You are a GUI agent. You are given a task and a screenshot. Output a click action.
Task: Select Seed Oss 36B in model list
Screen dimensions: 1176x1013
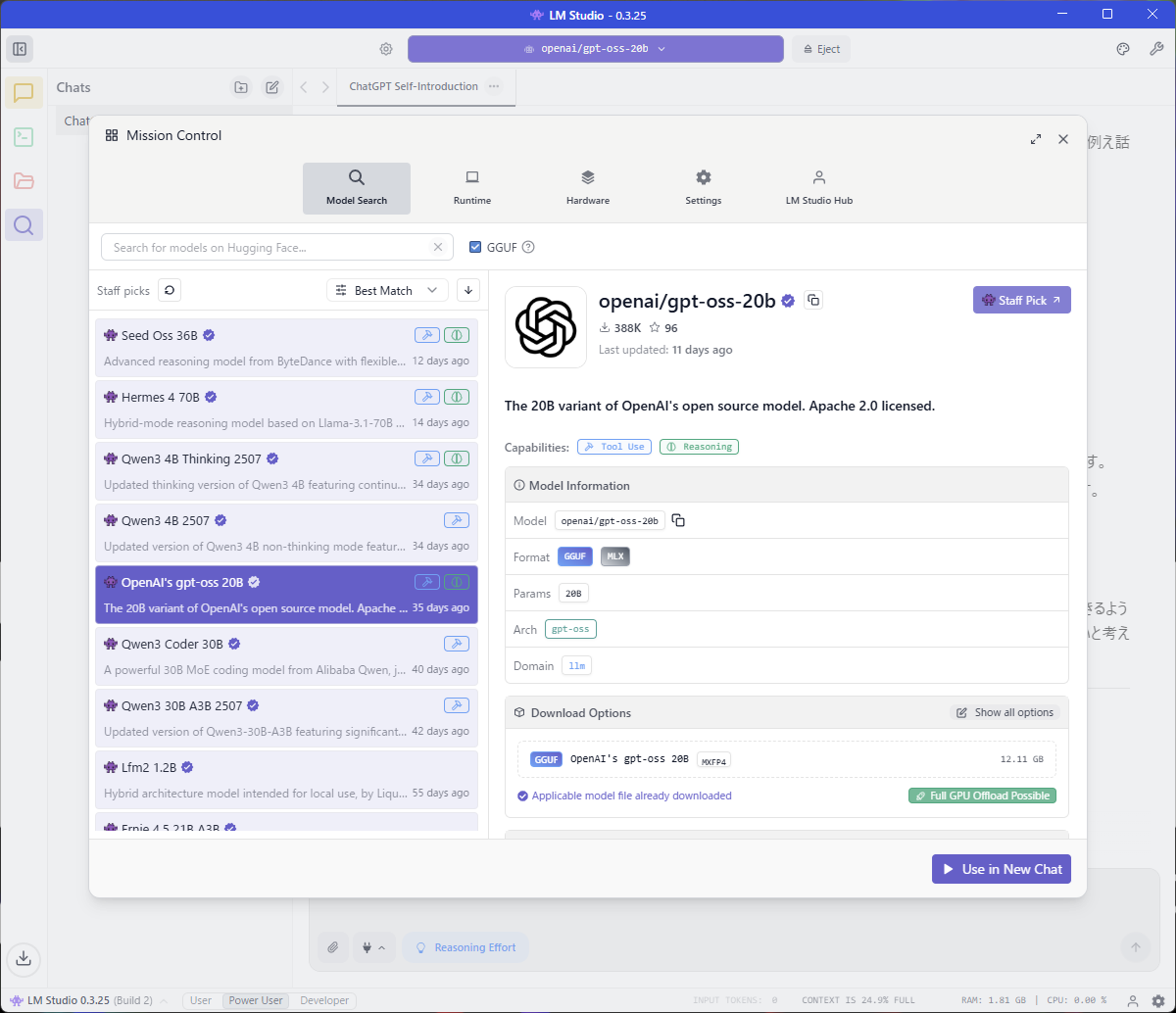coord(286,348)
